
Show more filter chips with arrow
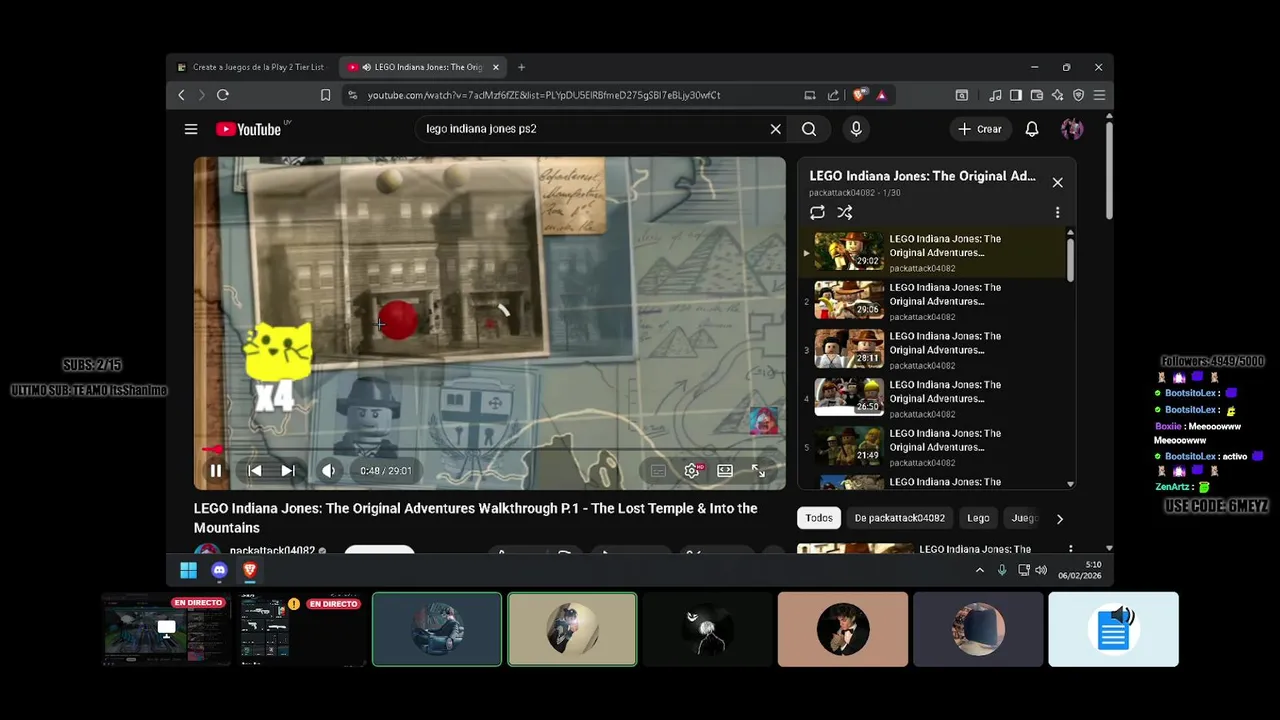coord(1059,518)
